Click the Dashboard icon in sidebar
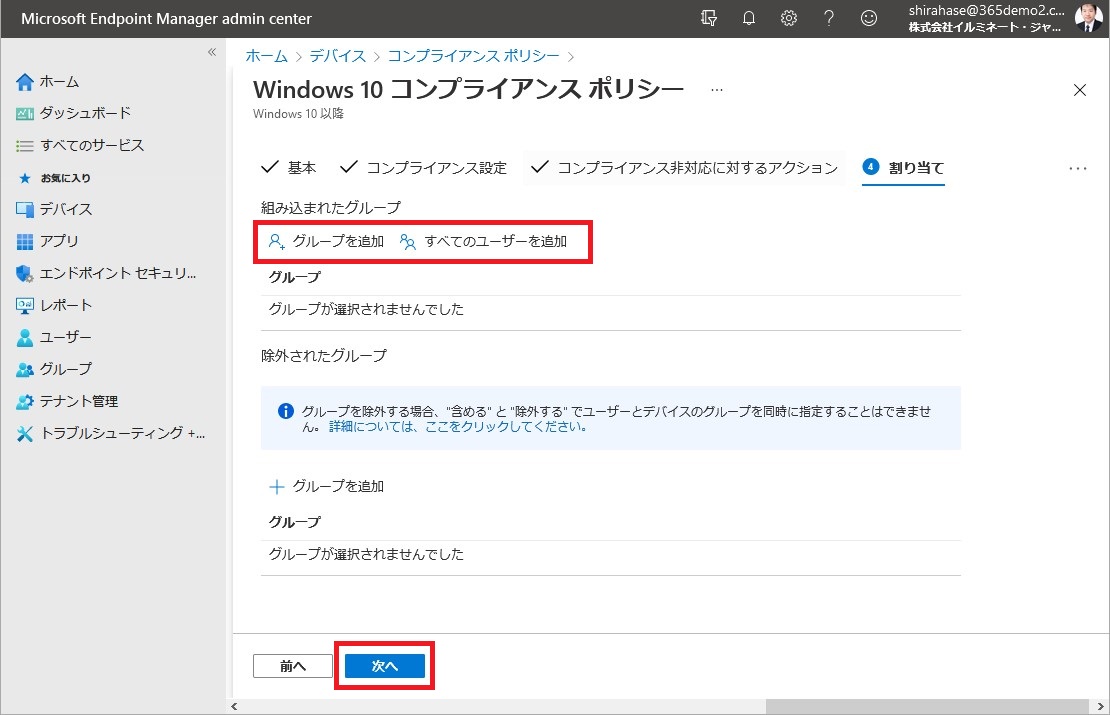 click(x=25, y=113)
